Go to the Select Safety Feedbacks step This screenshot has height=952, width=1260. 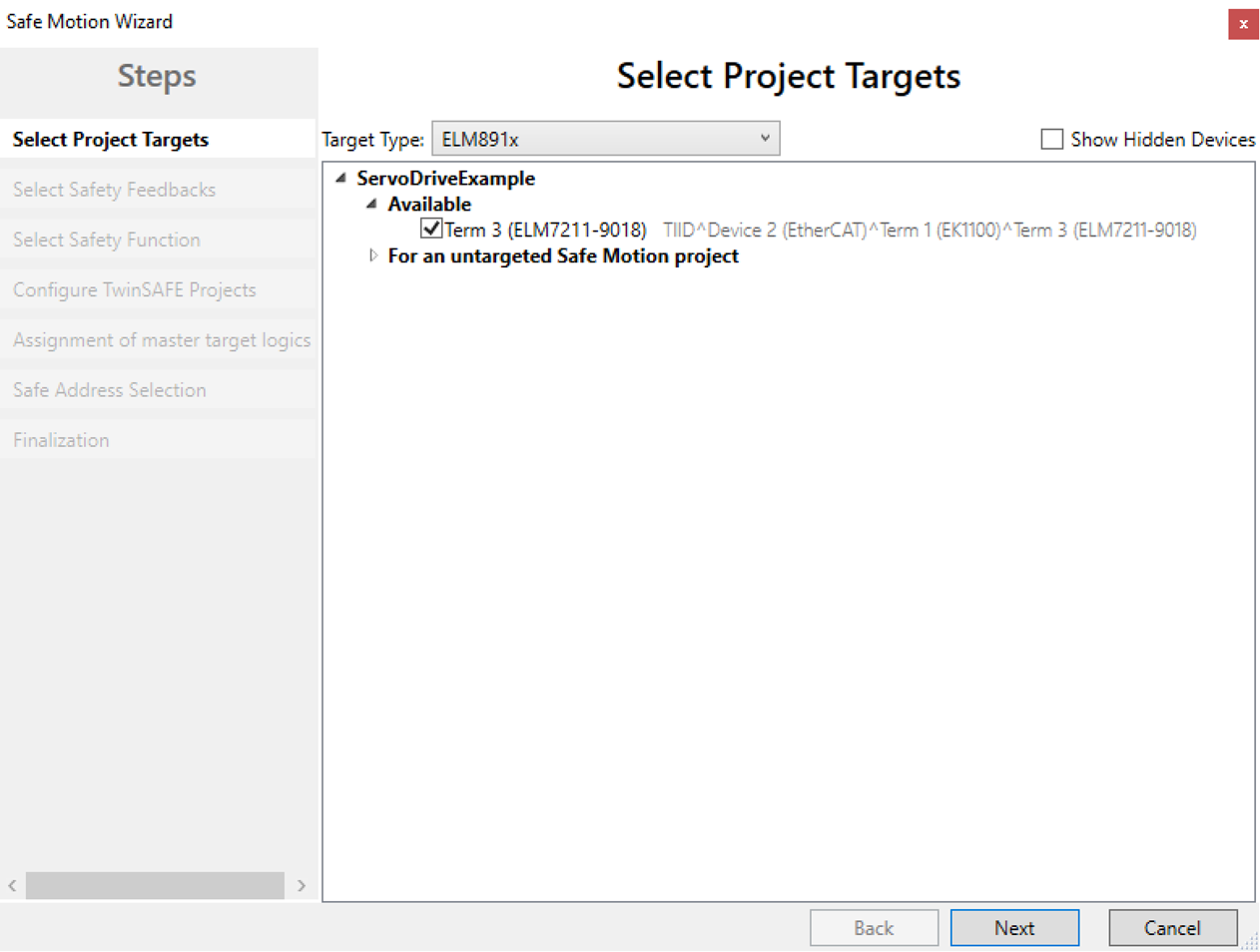click(x=158, y=190)
